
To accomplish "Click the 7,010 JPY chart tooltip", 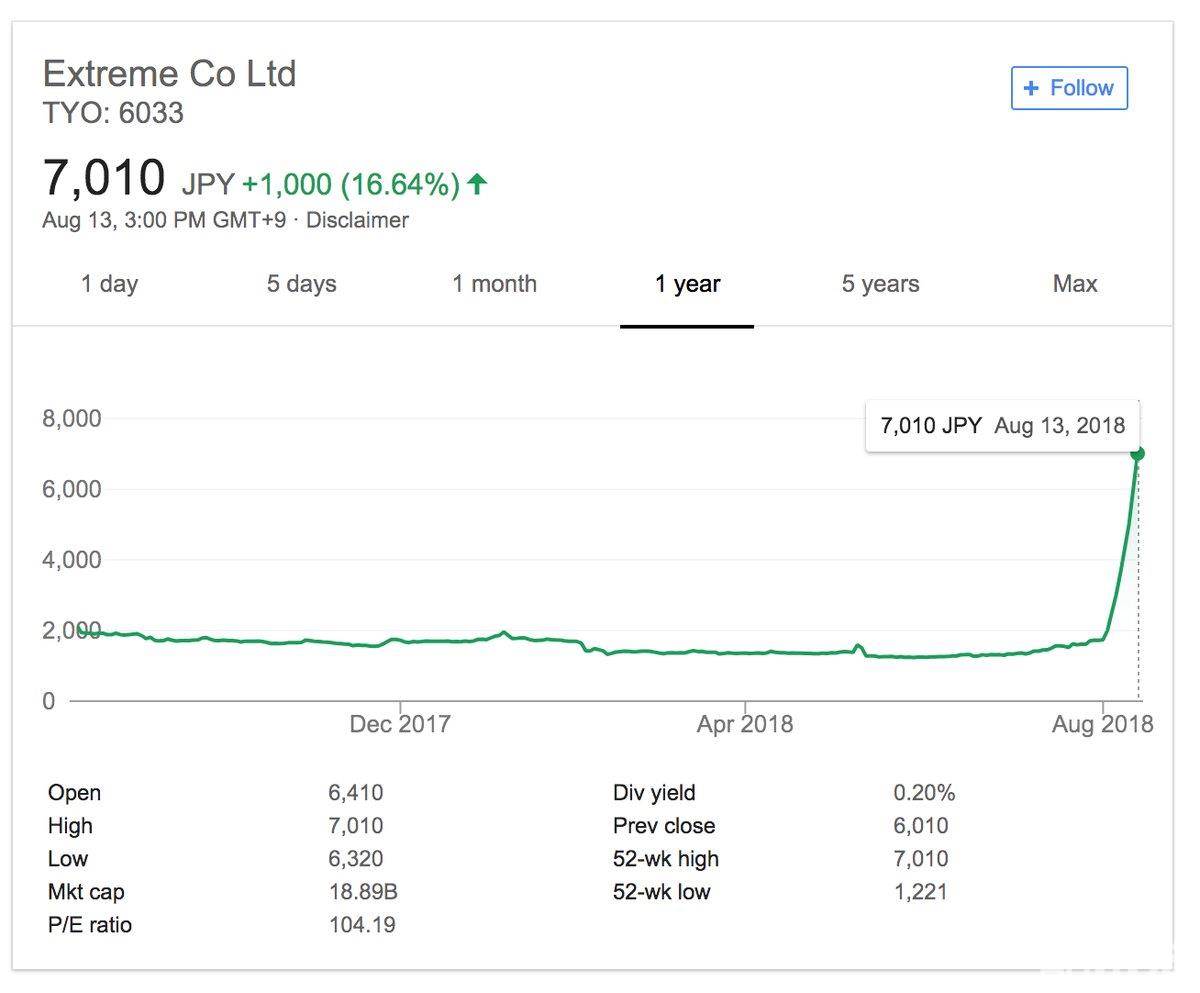I will (1002, 425).
